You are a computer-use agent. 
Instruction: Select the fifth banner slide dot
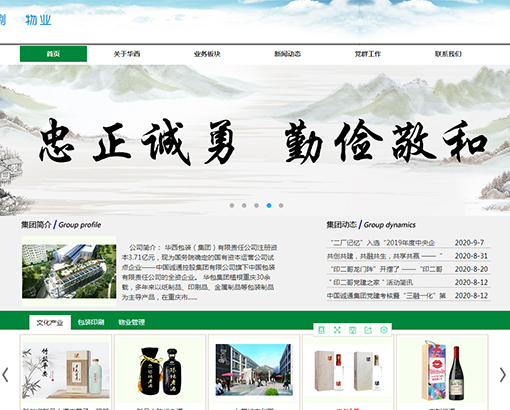click(x=281, y=206)
